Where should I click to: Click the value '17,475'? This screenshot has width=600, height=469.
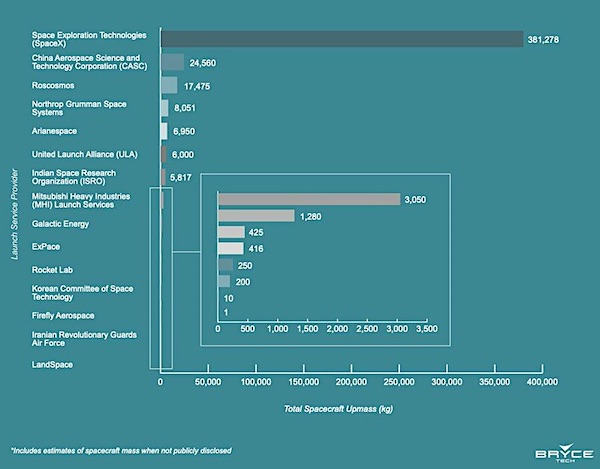[197, 86]
